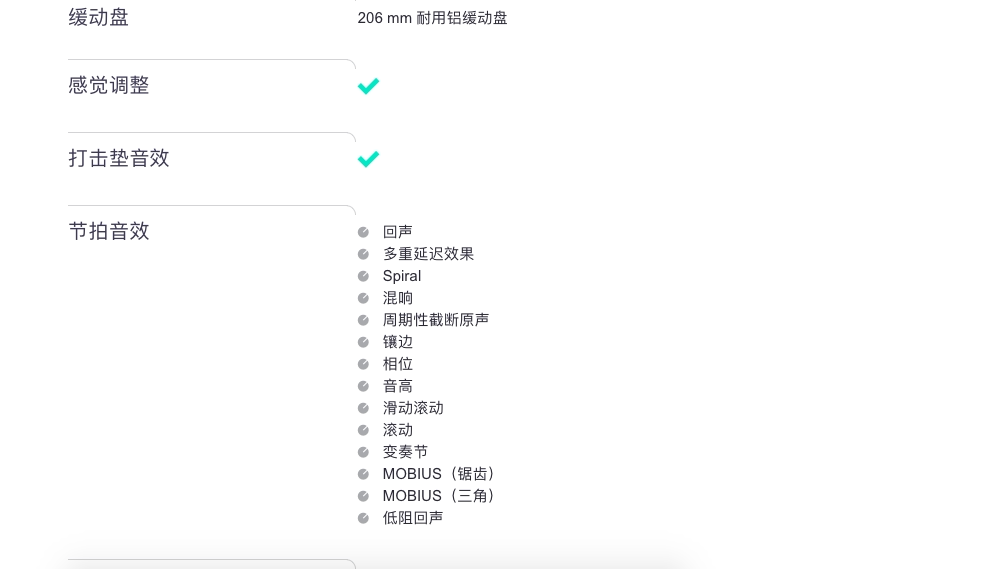Click the bullet icon before 多重延迟效果
The image size is (990, 569).
(363, 255)
